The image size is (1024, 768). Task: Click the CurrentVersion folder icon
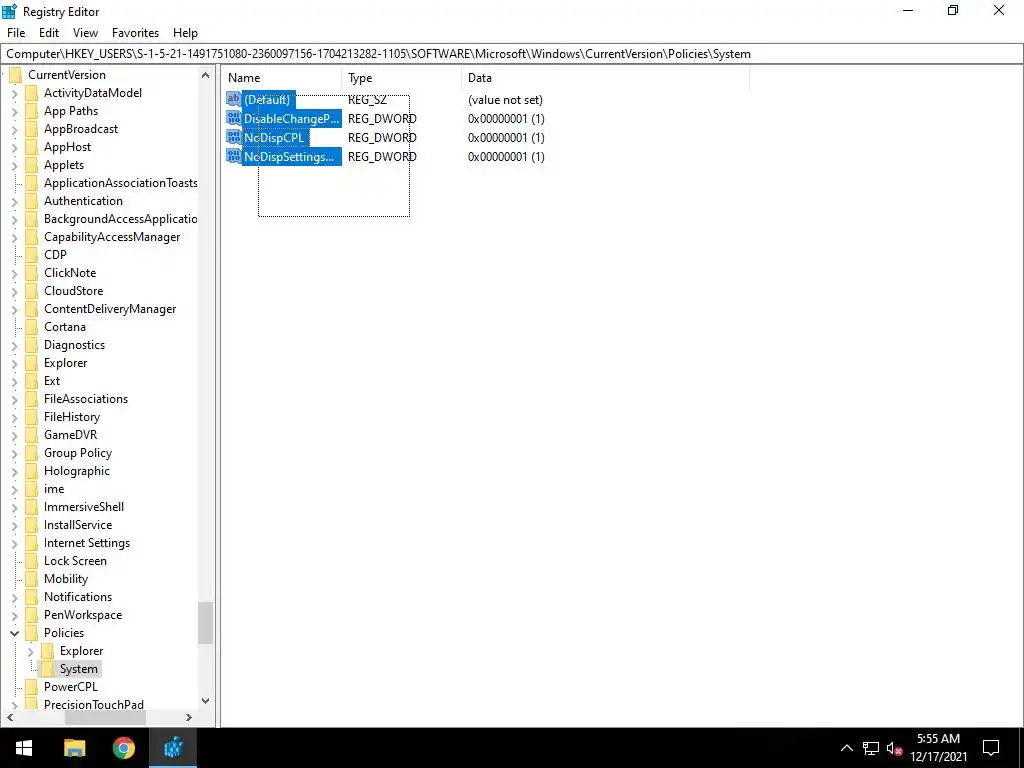click(16, 74)
